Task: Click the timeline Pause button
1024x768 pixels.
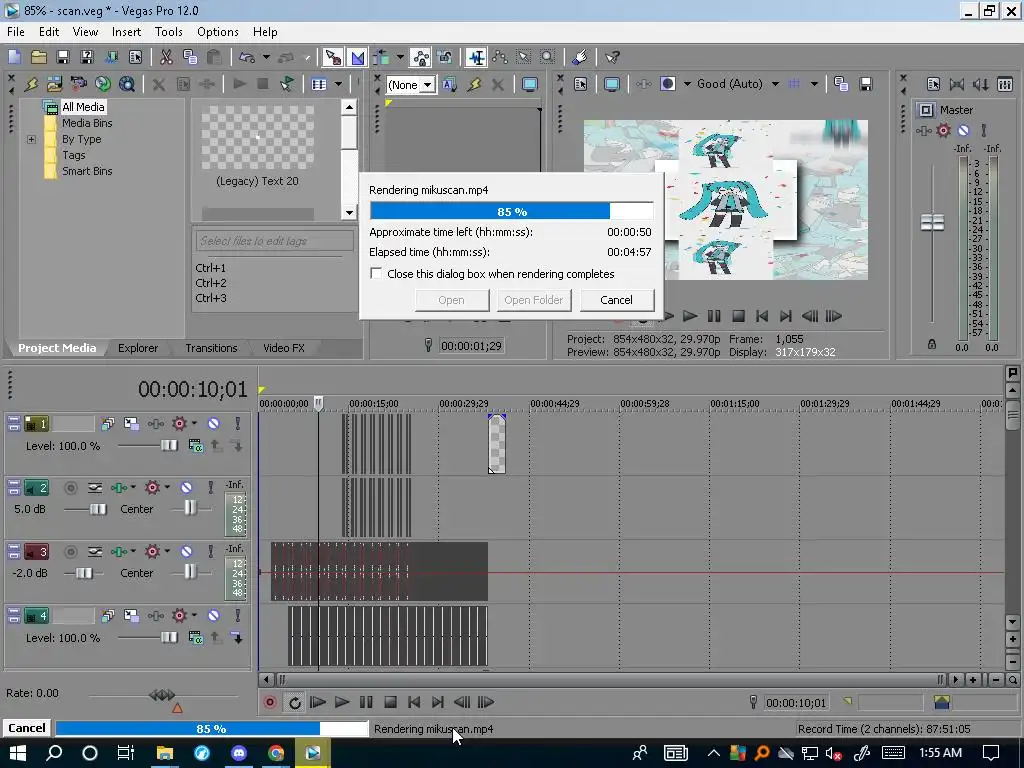Action: 366,703
